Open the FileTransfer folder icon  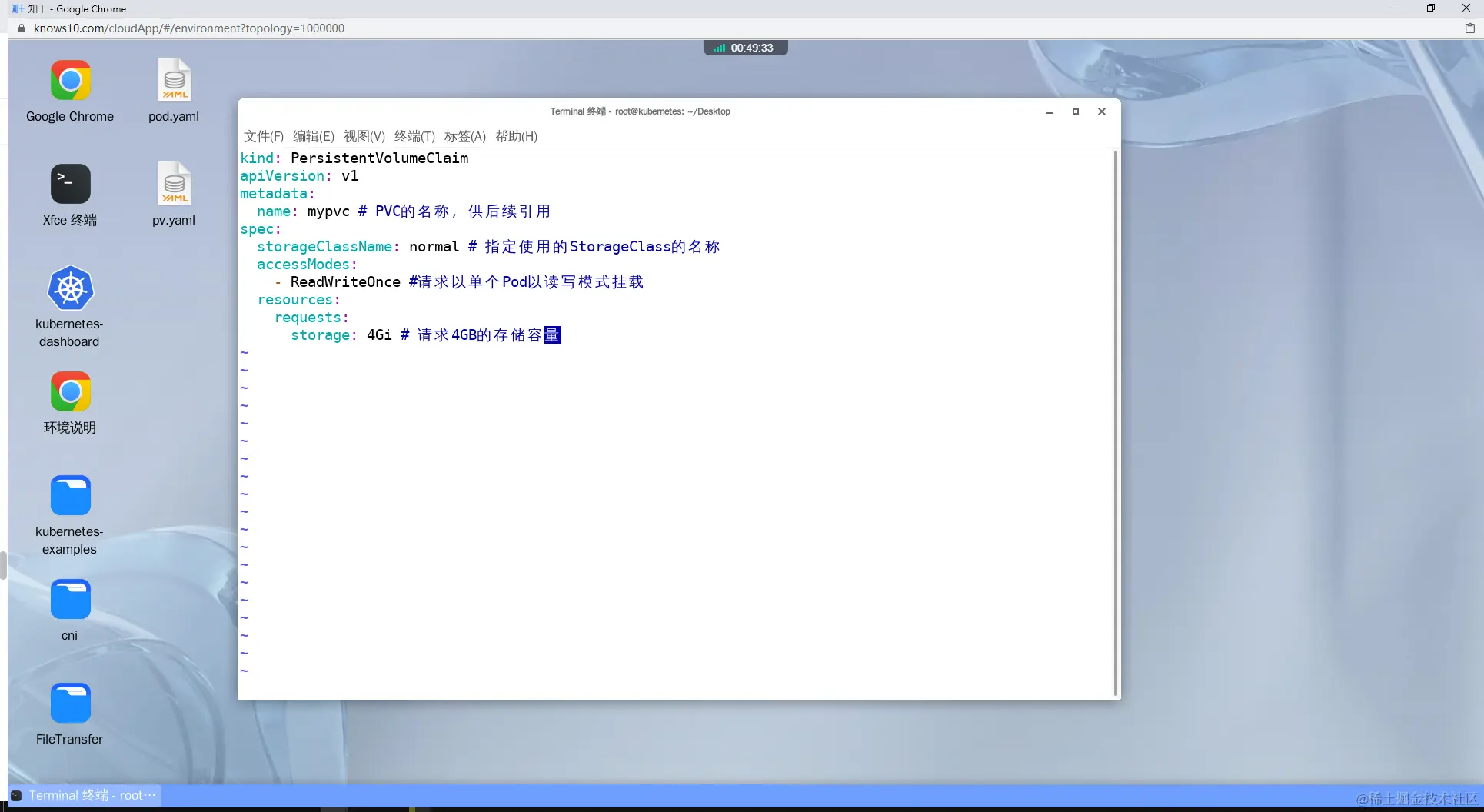[70, 703]
